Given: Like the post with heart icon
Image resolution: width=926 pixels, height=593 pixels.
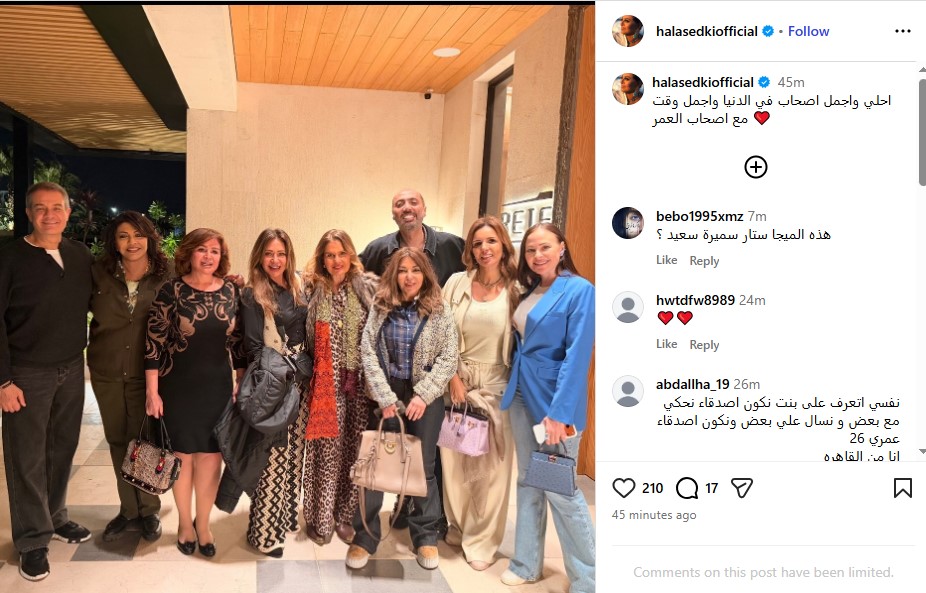Looking at the screenshot, I should click(624, 488).
